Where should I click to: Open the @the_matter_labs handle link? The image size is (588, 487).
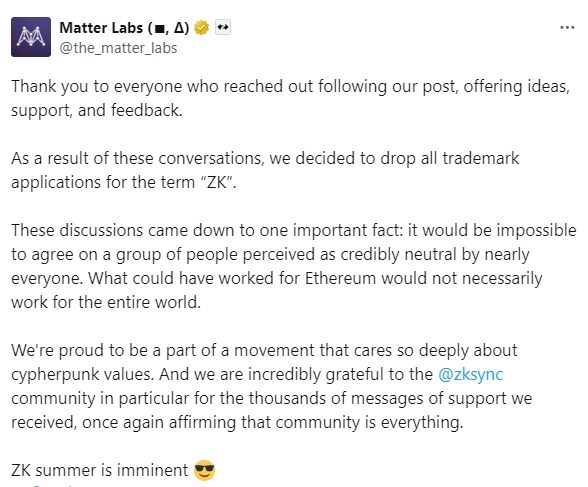pyautogui.click(x=118, y=48)
